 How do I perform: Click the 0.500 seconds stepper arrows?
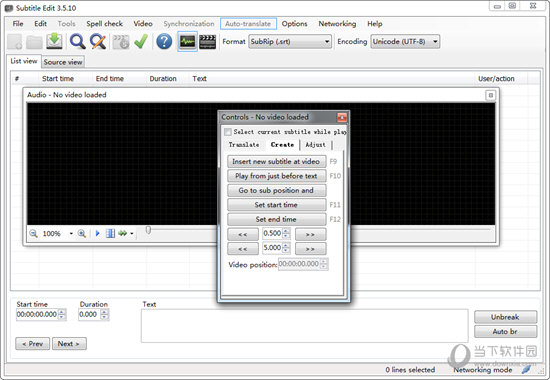(x=286, y=233)
